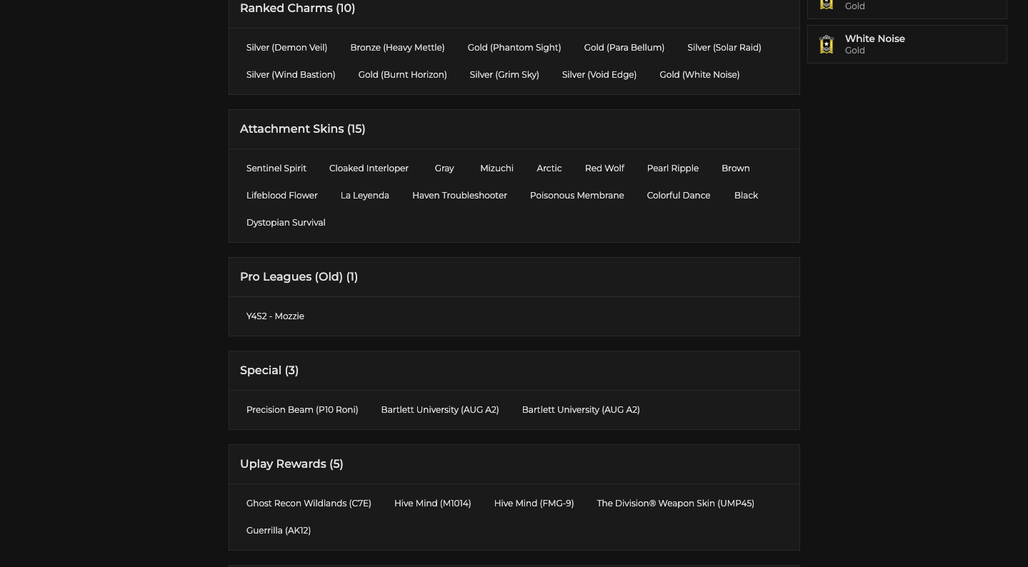This screenshot has height=567, width=1028.
Task: Select the Silver (Demon Veil) charm tag
Action: 287,47
